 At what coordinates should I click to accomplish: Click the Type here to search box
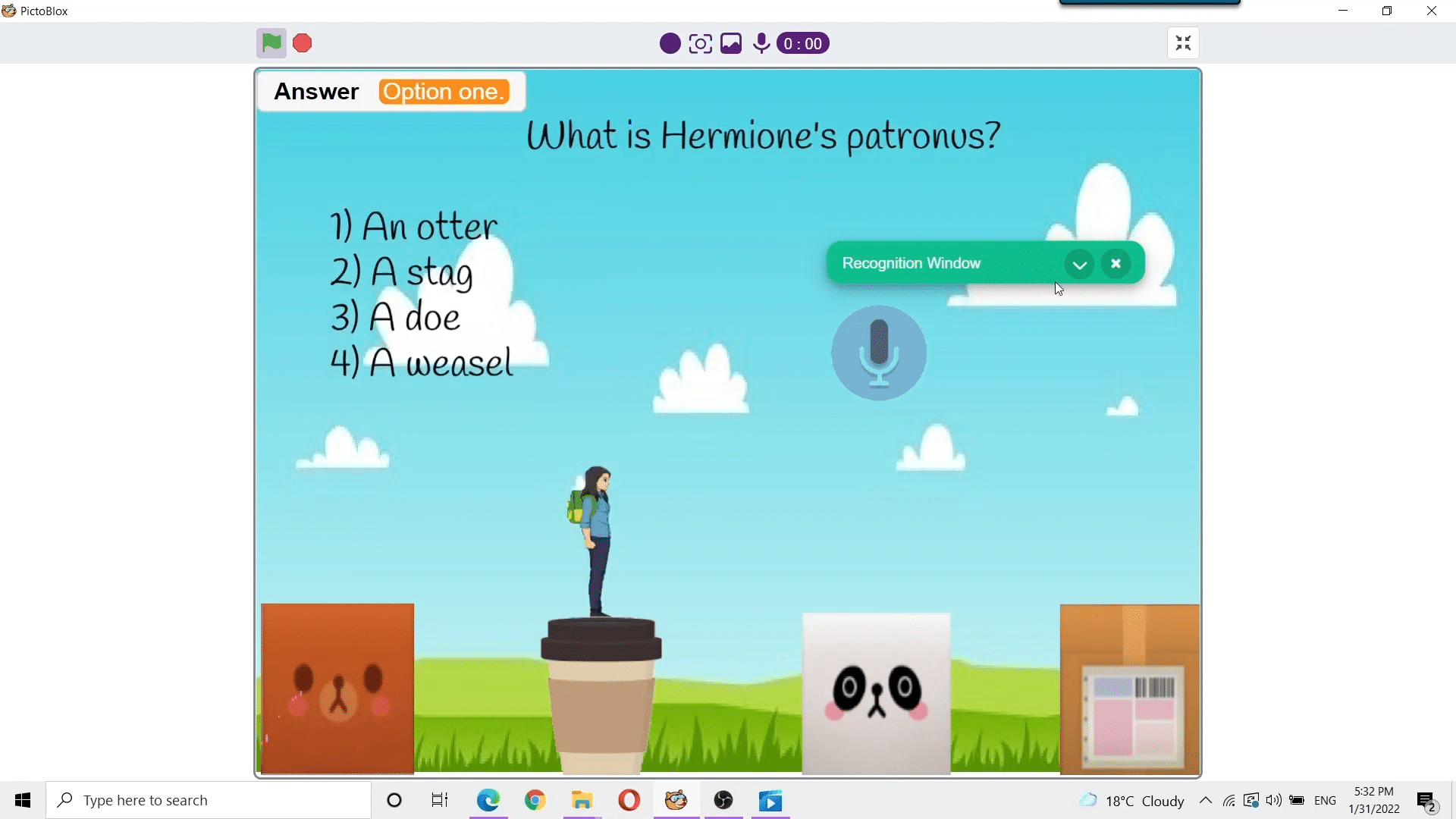pyautogui.click(x=209, y=800)
